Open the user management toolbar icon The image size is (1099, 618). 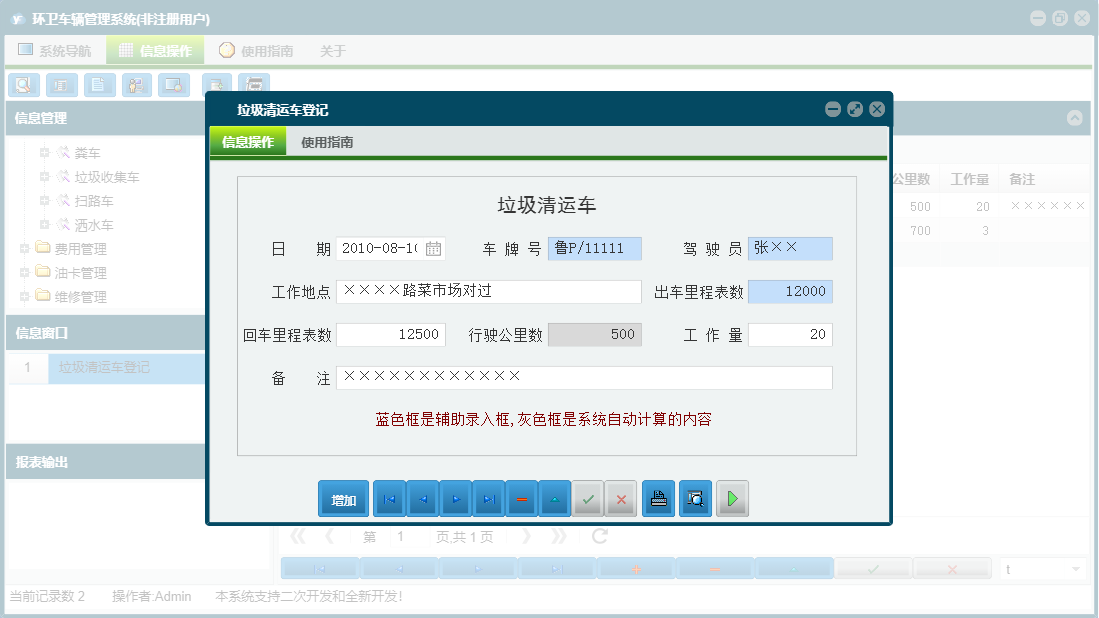point(136,85)
